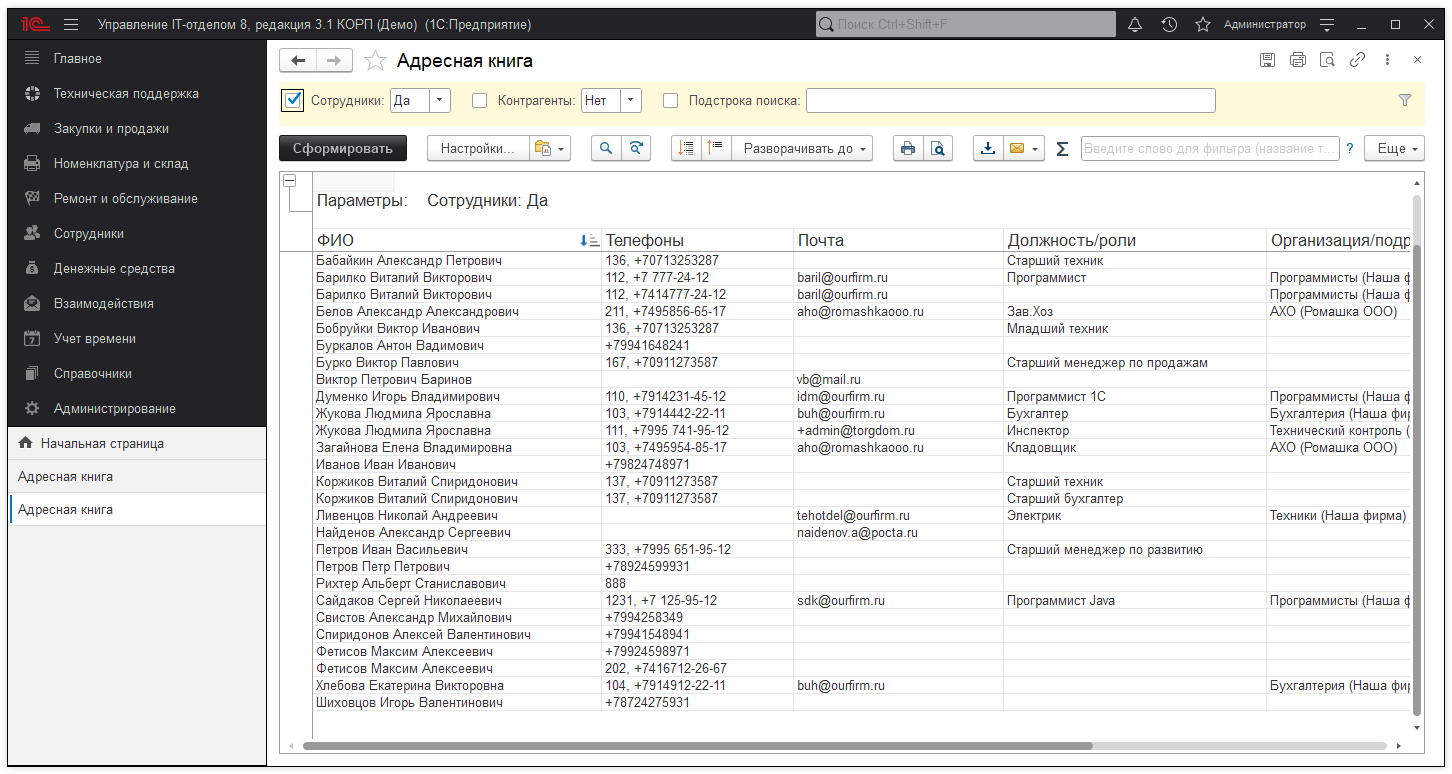Click the save report download icon
The width and height of the screenshot is (1452, 774).
(988, 148)
